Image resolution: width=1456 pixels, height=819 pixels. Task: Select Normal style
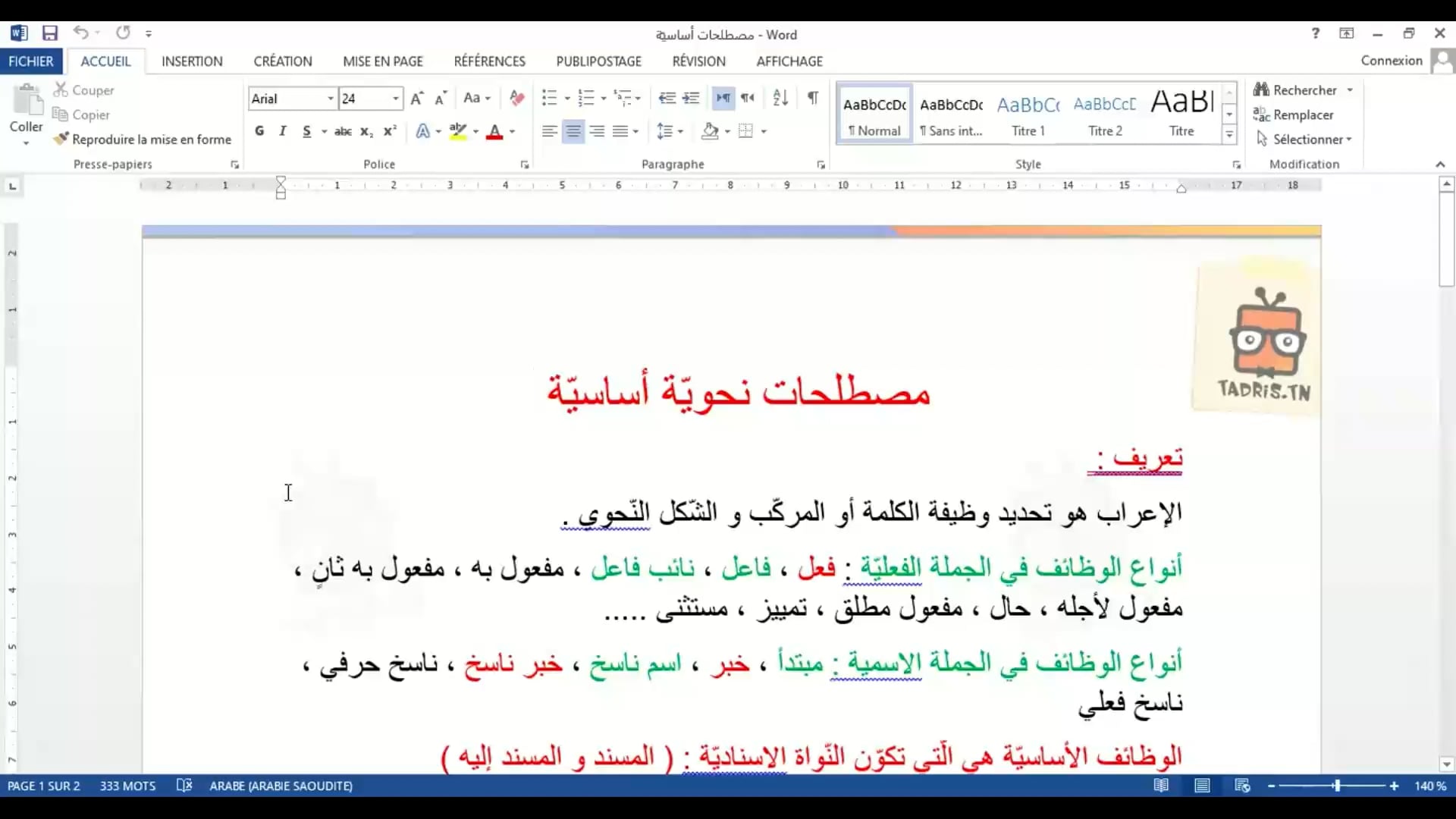click(874, 114)
